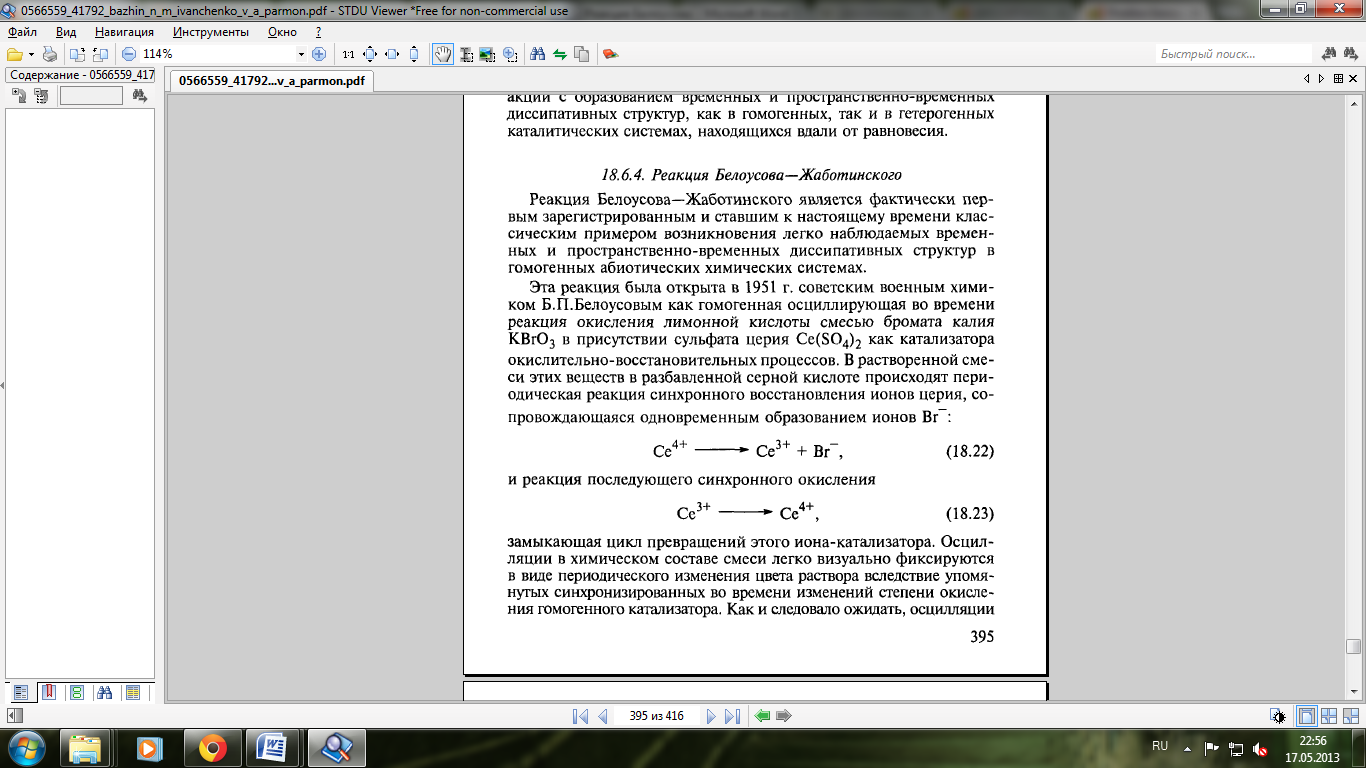The image size is (1366, 768).
Task: Open the ? help menu
Action: pos(318,32)
